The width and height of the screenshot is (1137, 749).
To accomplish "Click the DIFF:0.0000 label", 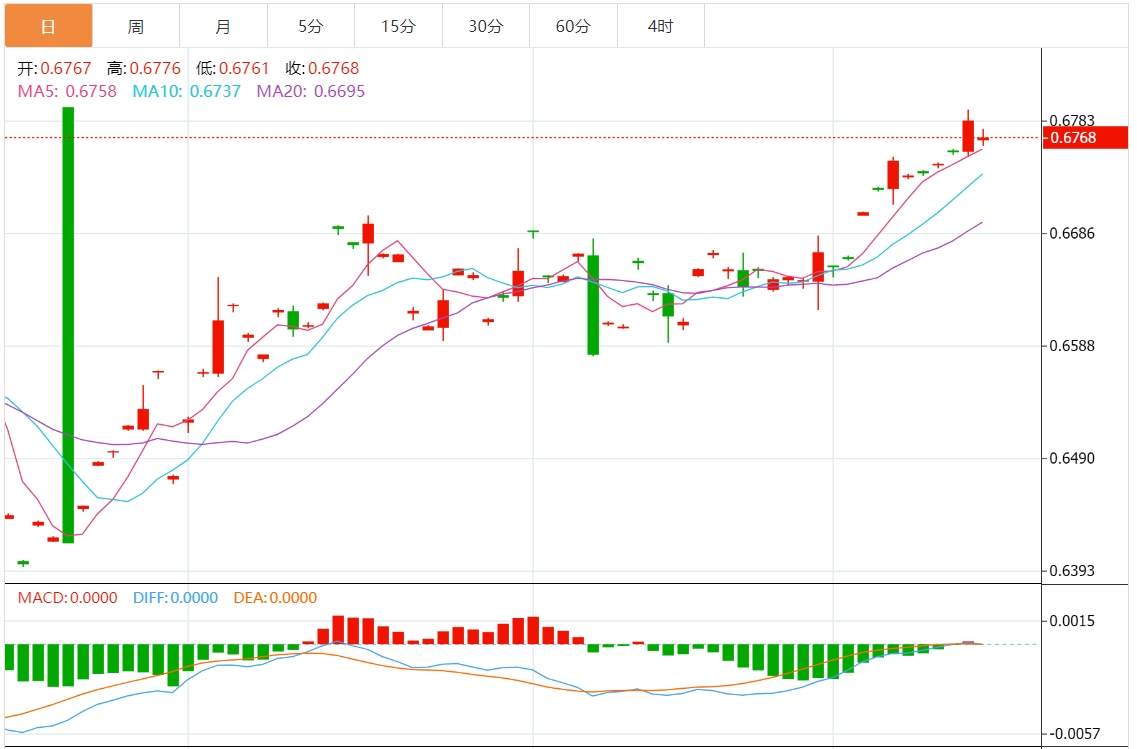I will (x=175, y=598).
